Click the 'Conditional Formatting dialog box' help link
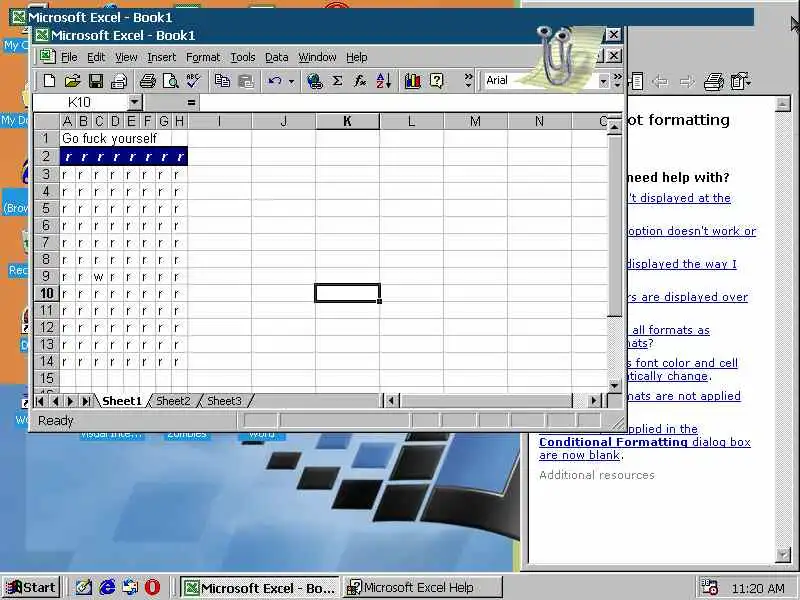Image resolution: width=800 pixels, height=600 pixels. click(x=644, y=442)
